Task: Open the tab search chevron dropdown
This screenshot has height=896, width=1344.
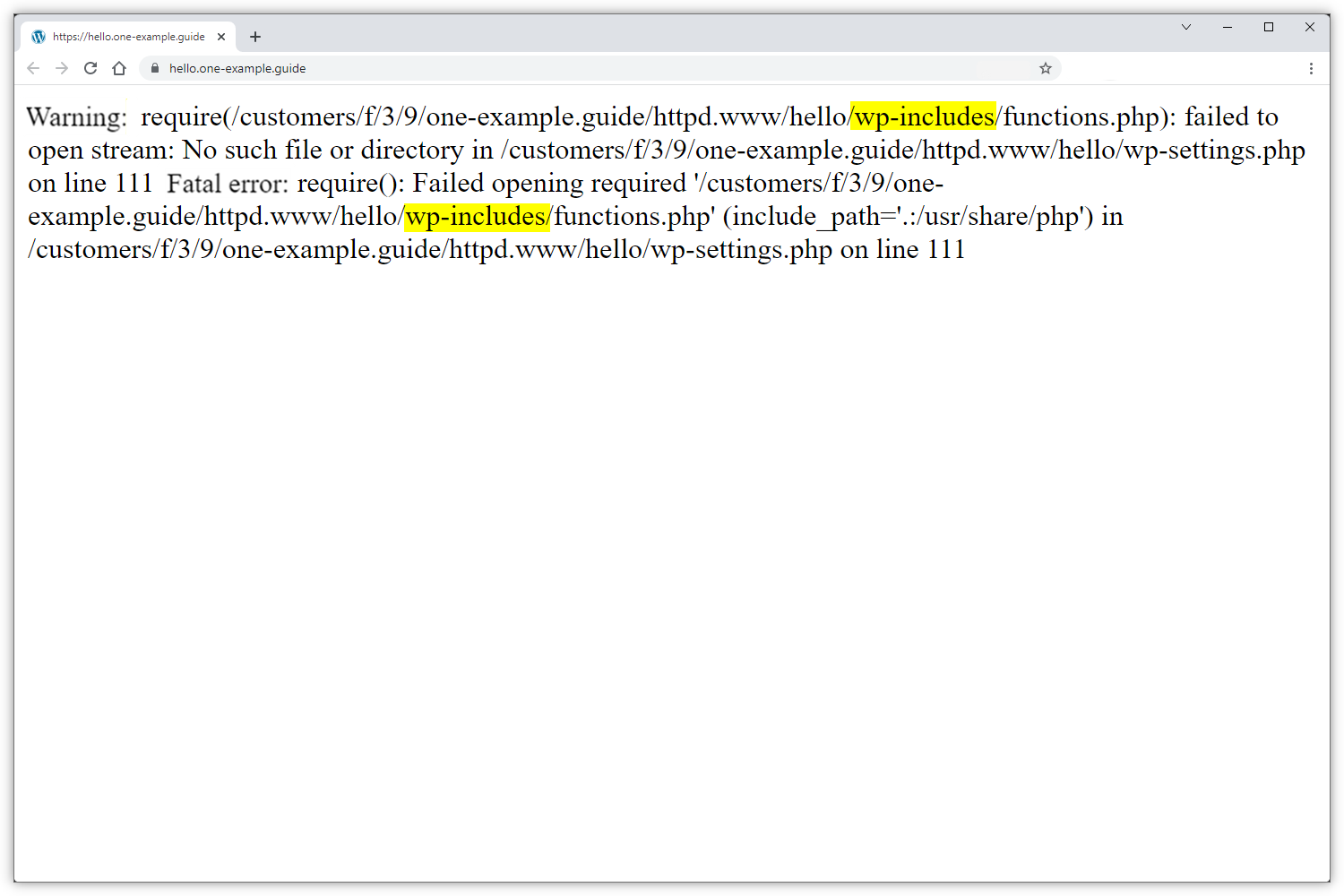Action: point(1185,27)
